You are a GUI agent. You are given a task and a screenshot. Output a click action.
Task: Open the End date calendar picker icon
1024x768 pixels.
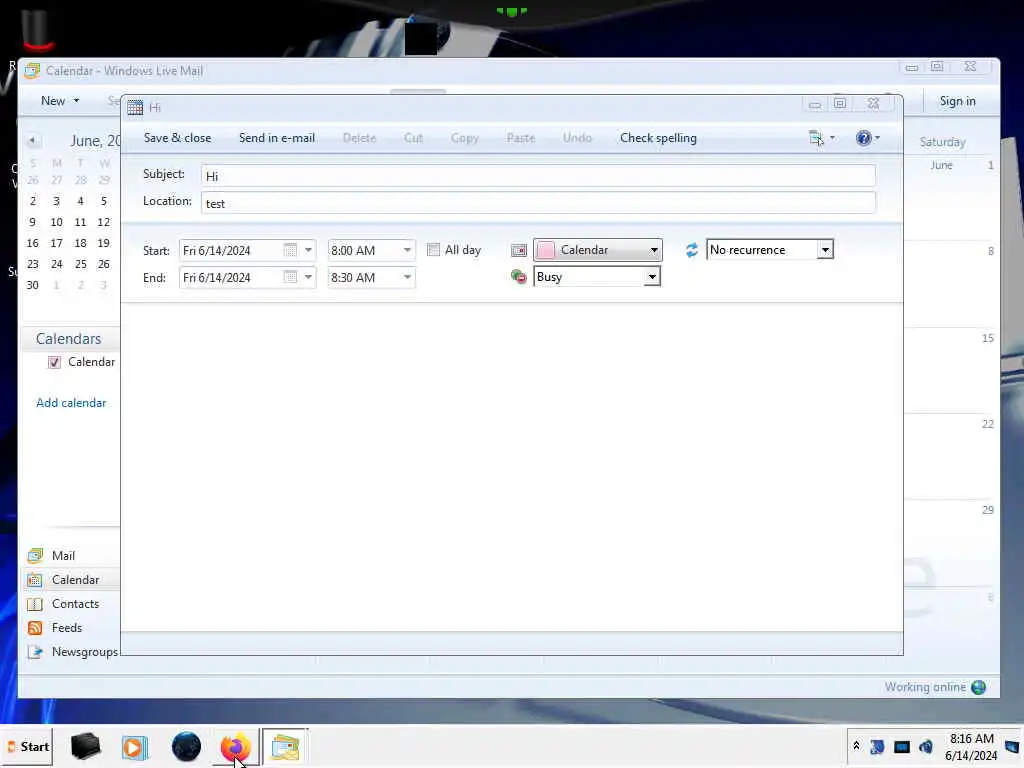[x=291, y=278]
